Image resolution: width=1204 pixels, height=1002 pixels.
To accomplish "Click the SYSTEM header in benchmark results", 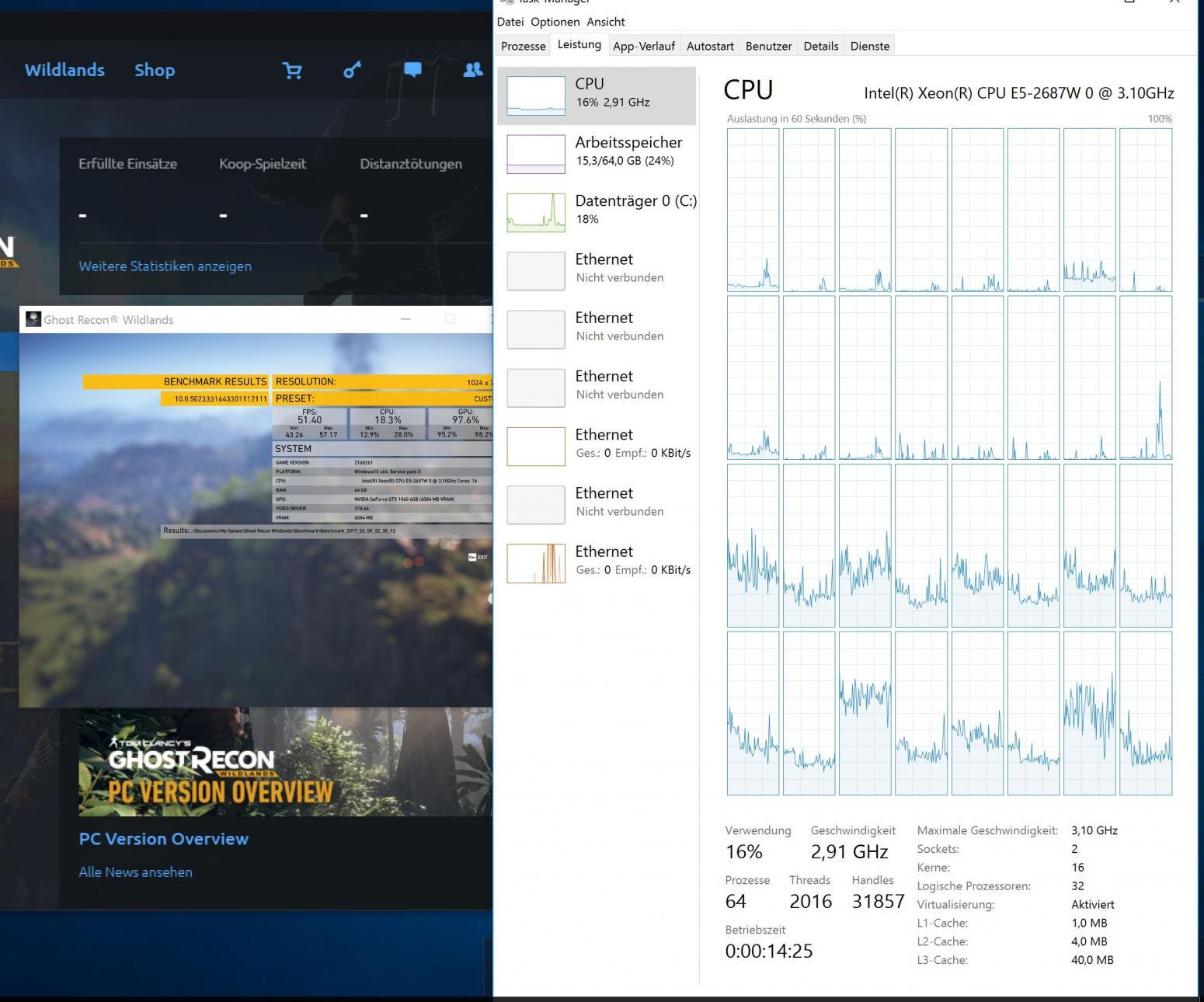I will (x=293, y=449).
